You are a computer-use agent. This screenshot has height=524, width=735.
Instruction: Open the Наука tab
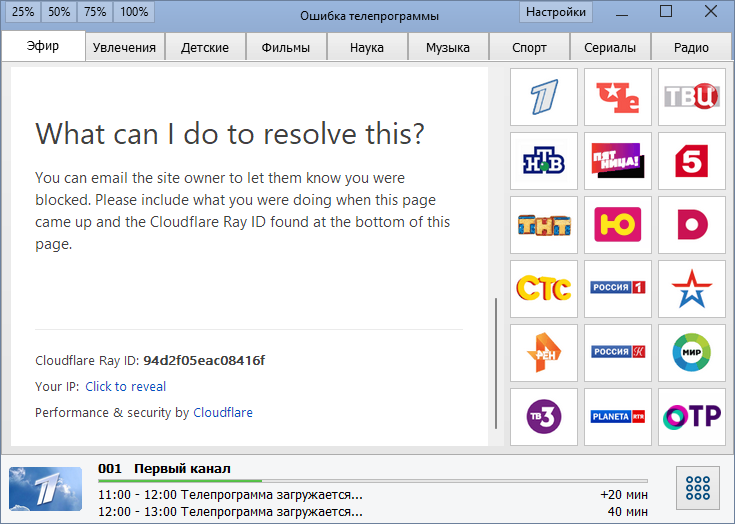pyautogui.click(x=367, y=47)
